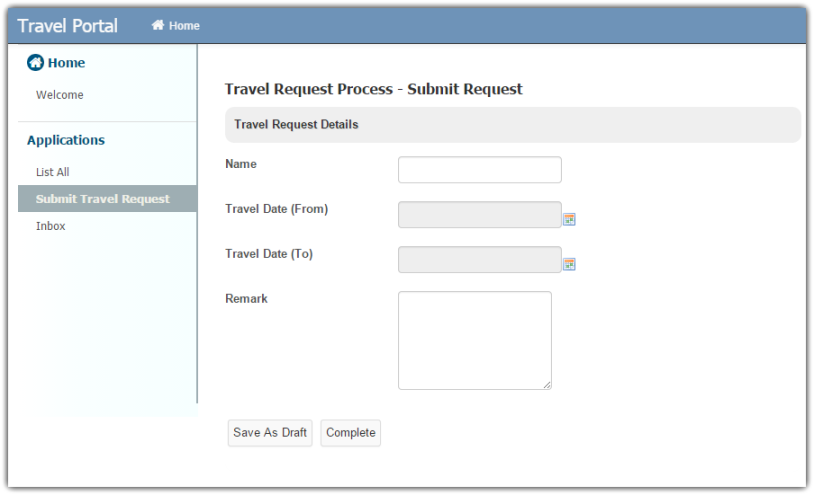Open the Welcome page from sidebar
Viewport: 814px width, 495px height.
[x=60, y=95]
